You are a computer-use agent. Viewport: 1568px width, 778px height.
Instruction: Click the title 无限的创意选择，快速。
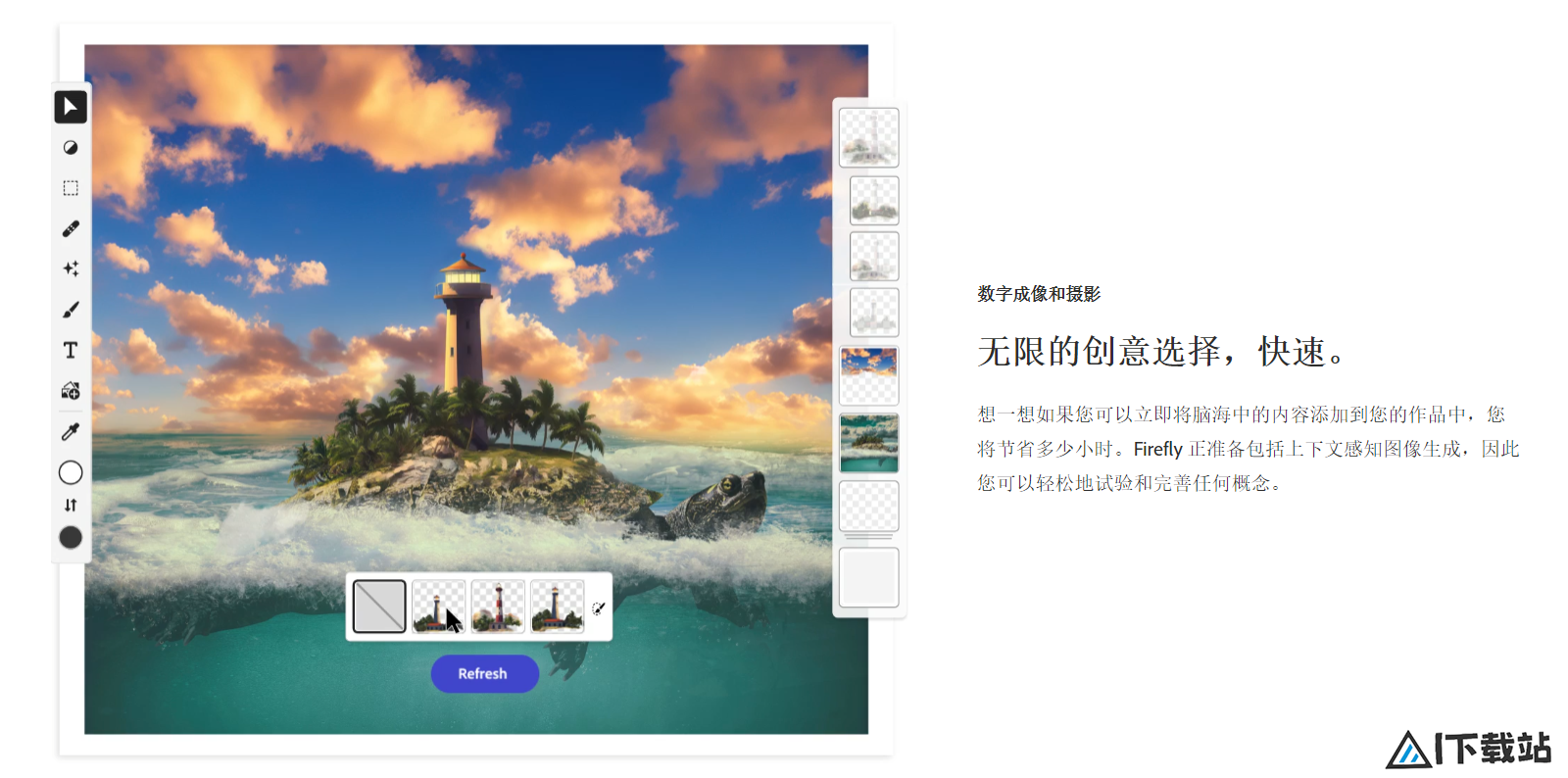[x=1162, y=351]
